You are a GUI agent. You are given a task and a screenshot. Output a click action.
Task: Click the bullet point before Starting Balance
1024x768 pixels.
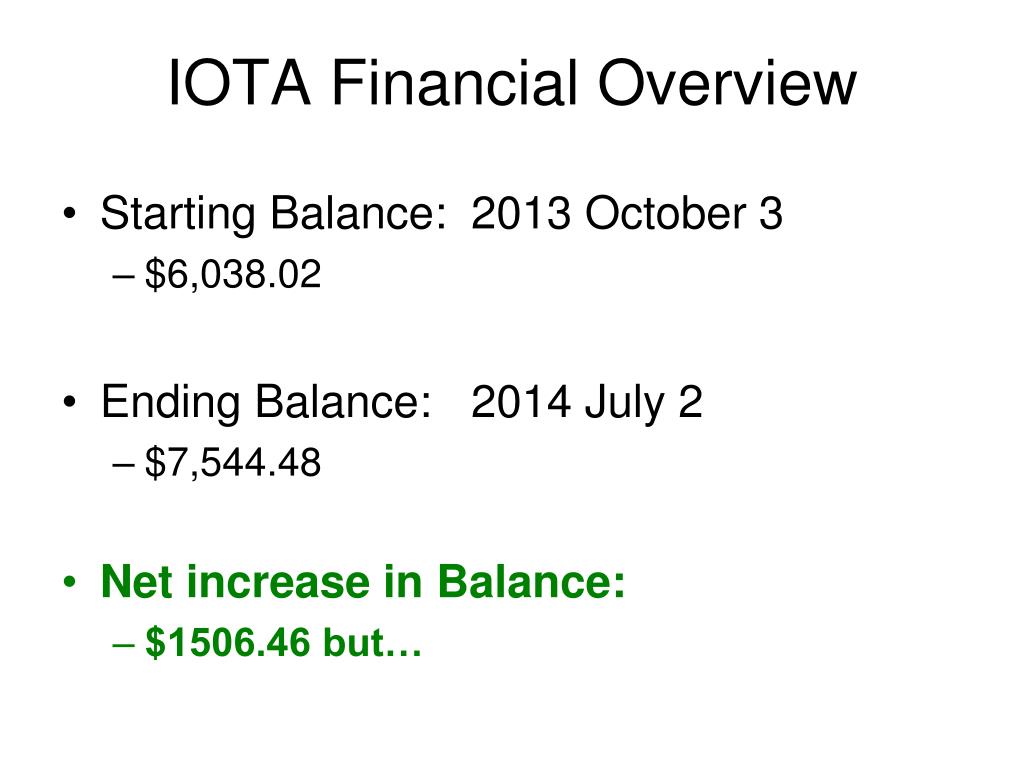pos(70,214)
